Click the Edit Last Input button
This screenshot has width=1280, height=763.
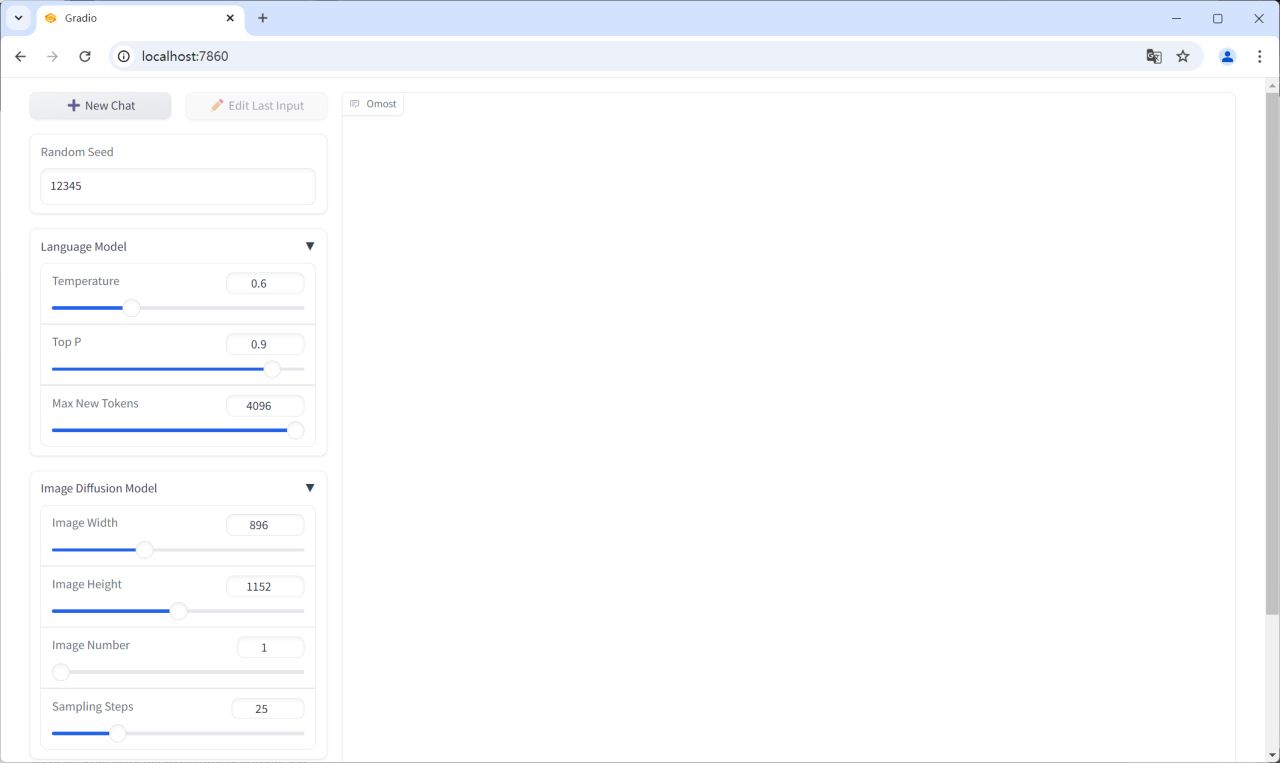[x=257, y=106]
